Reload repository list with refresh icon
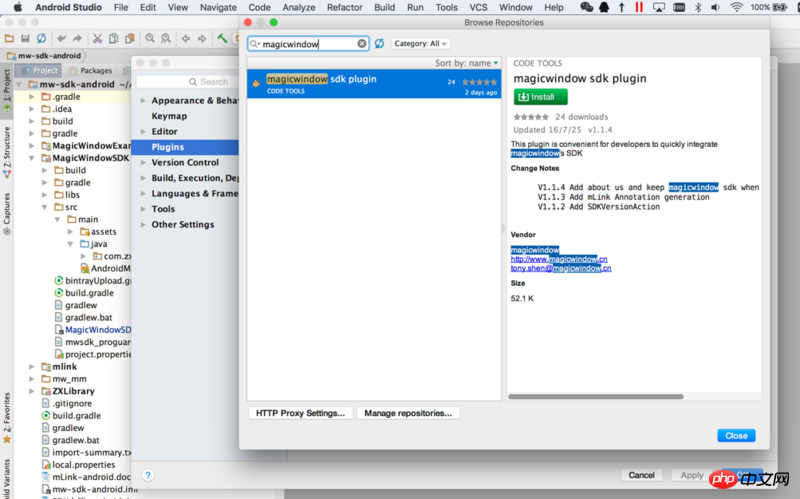Screen dimensions: 800x499 (x=379, y=44)
